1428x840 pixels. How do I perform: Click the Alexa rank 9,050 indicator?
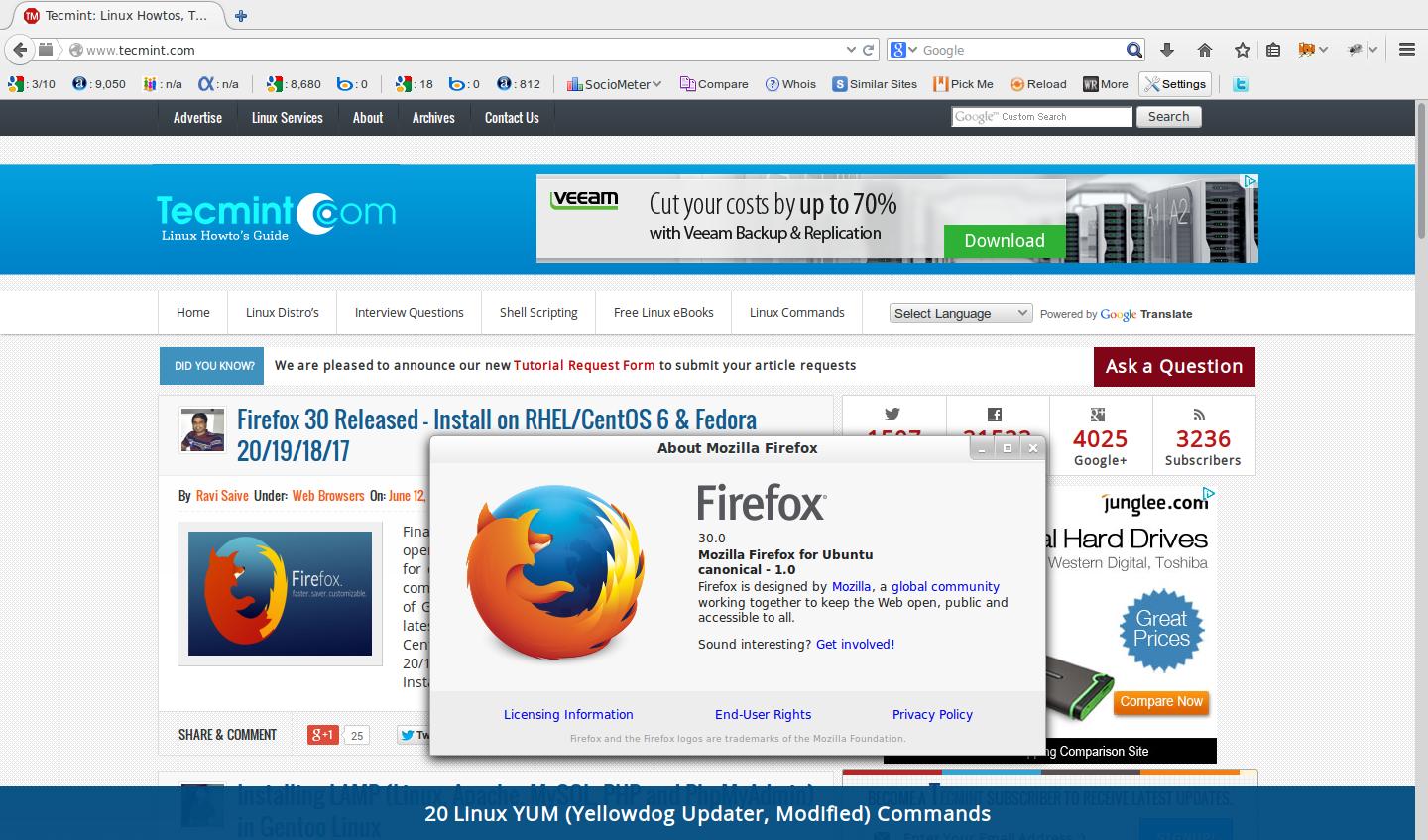point(99,84)
